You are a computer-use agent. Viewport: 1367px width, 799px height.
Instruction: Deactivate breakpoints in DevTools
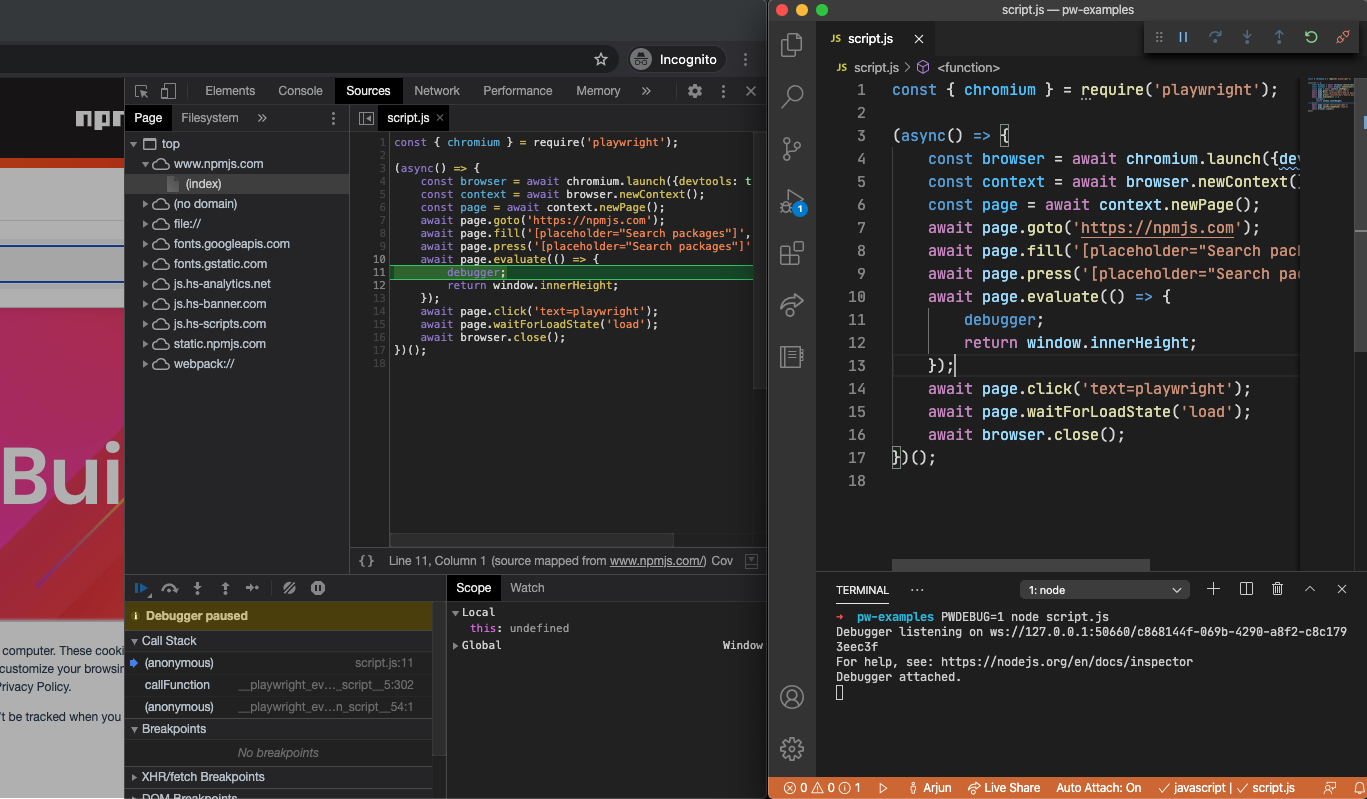click(x=289, y=588)
